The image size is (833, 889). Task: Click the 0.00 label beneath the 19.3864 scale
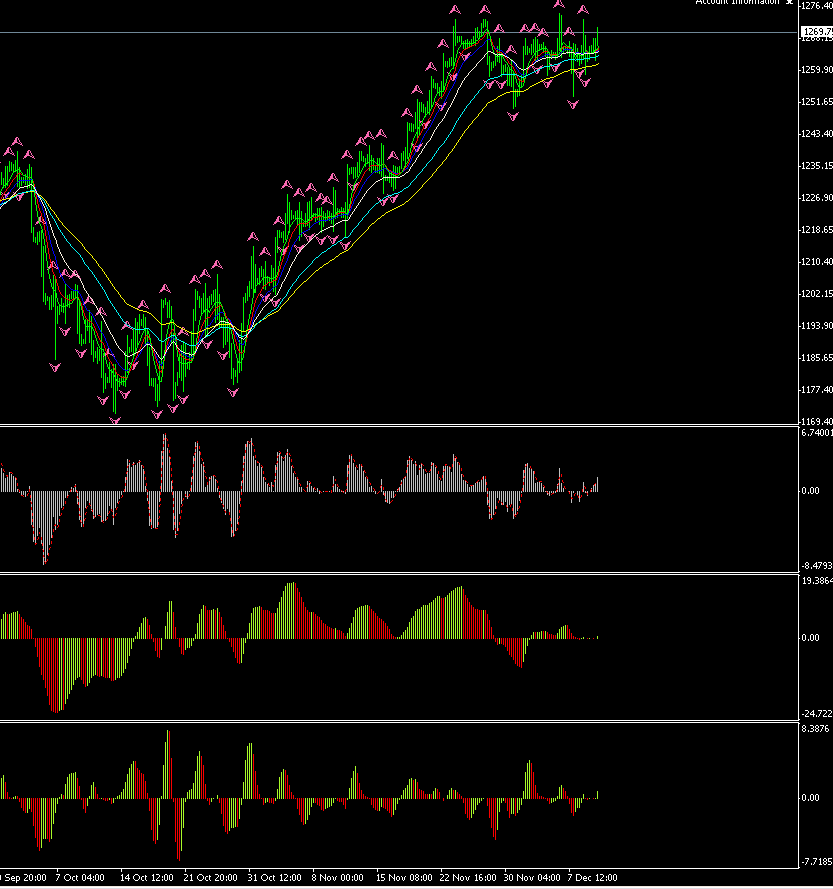tap(811, 638)
